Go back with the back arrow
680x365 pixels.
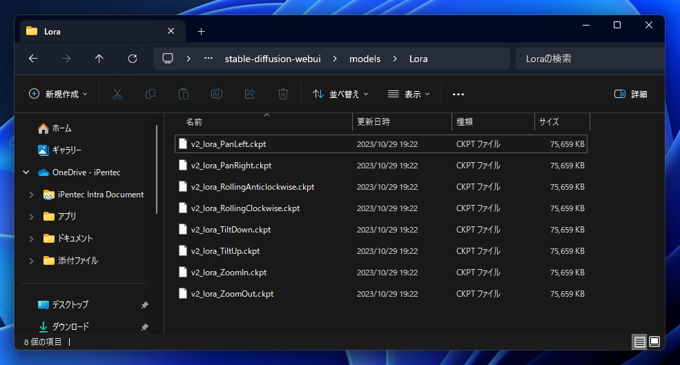pyautogui.click(x=33, y=59)
